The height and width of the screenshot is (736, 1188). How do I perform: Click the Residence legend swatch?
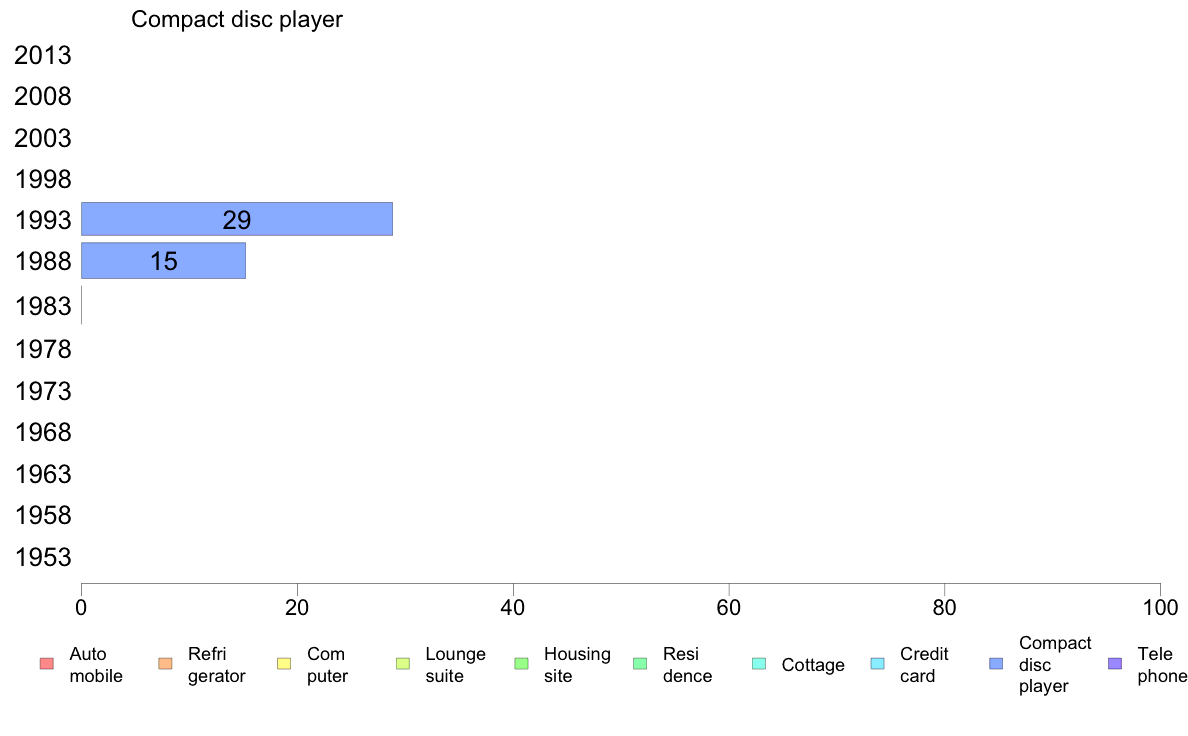(640, 664)
